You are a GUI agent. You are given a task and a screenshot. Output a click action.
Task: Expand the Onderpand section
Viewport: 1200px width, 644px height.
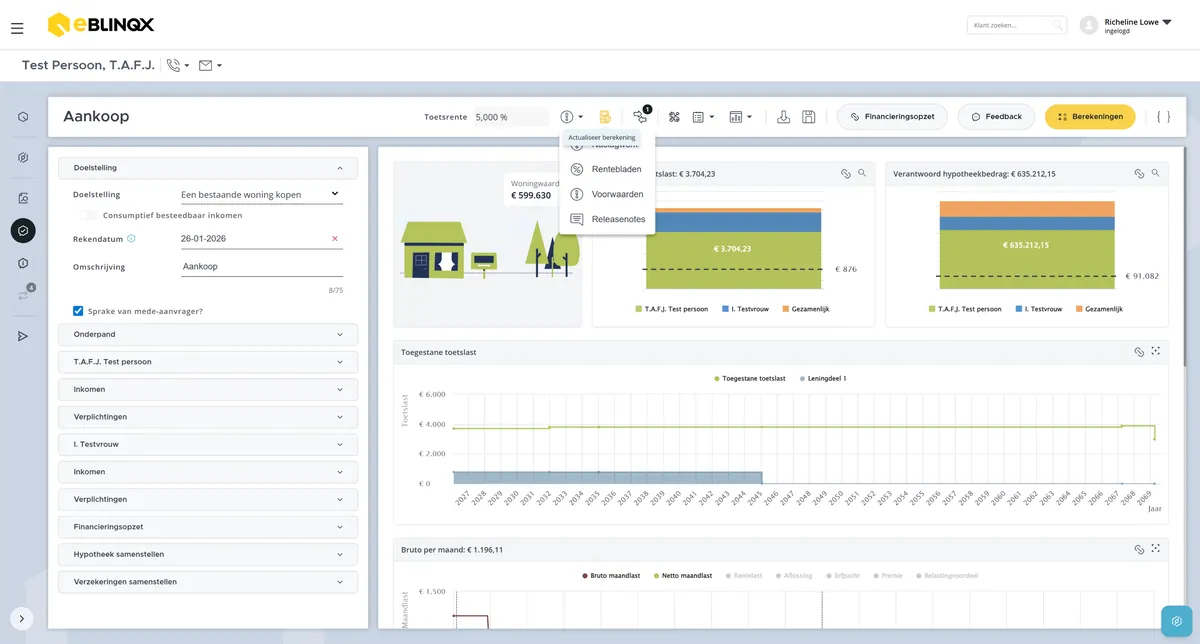tap(208, 334)
